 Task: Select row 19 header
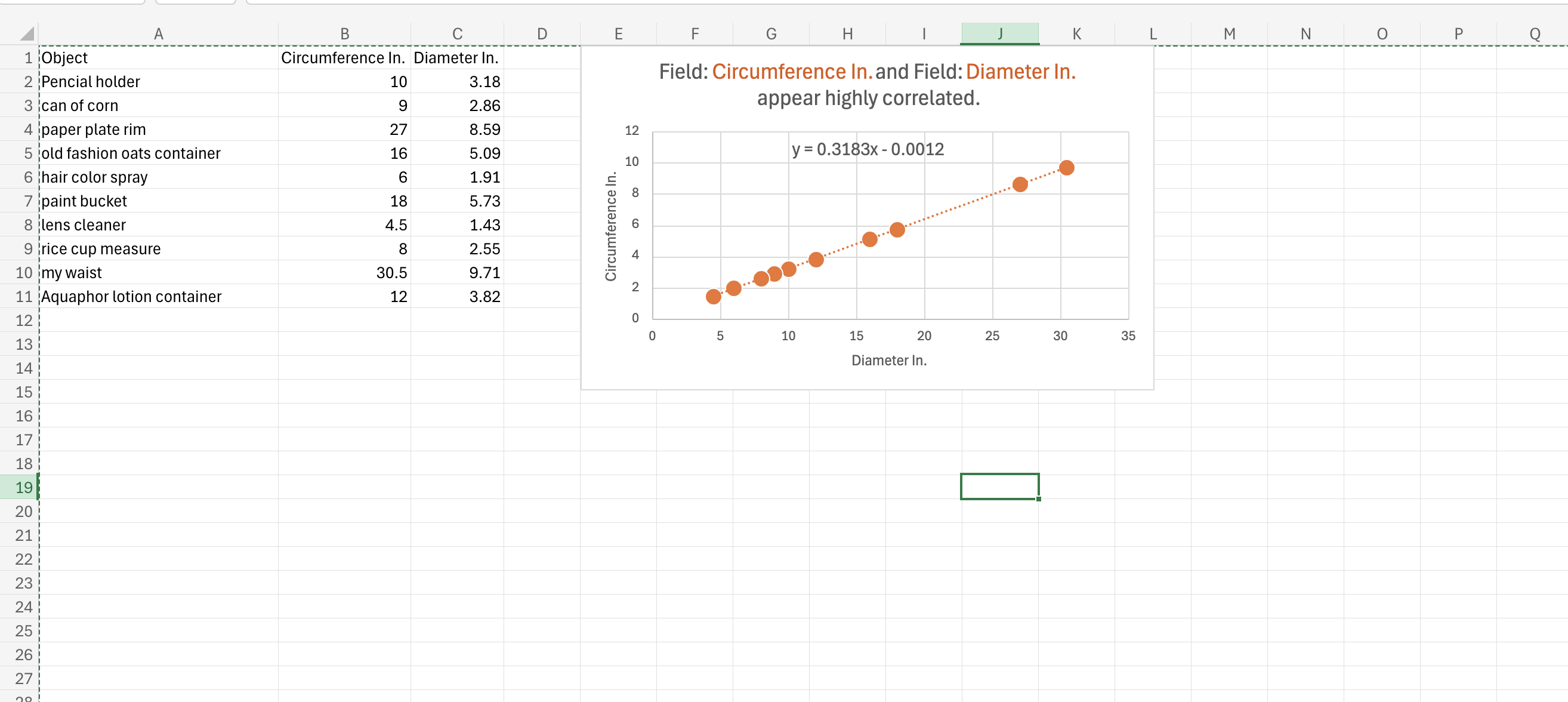point(23,488)
